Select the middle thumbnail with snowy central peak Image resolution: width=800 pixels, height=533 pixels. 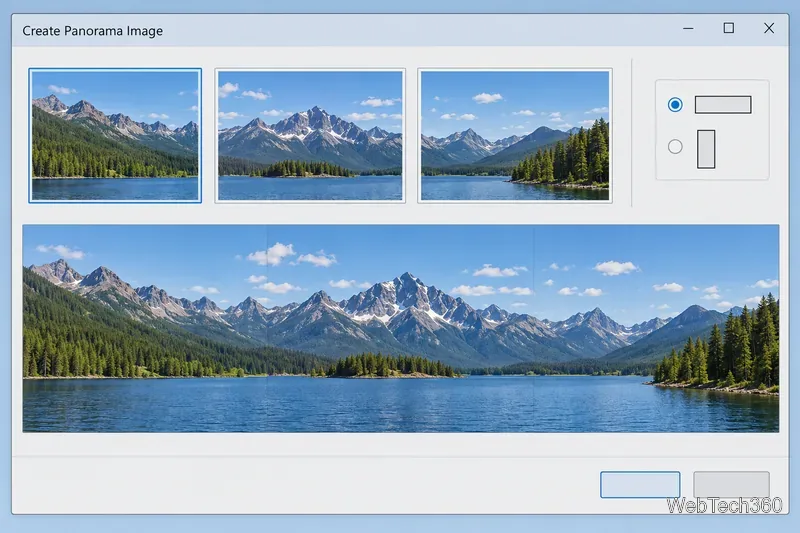310,136
